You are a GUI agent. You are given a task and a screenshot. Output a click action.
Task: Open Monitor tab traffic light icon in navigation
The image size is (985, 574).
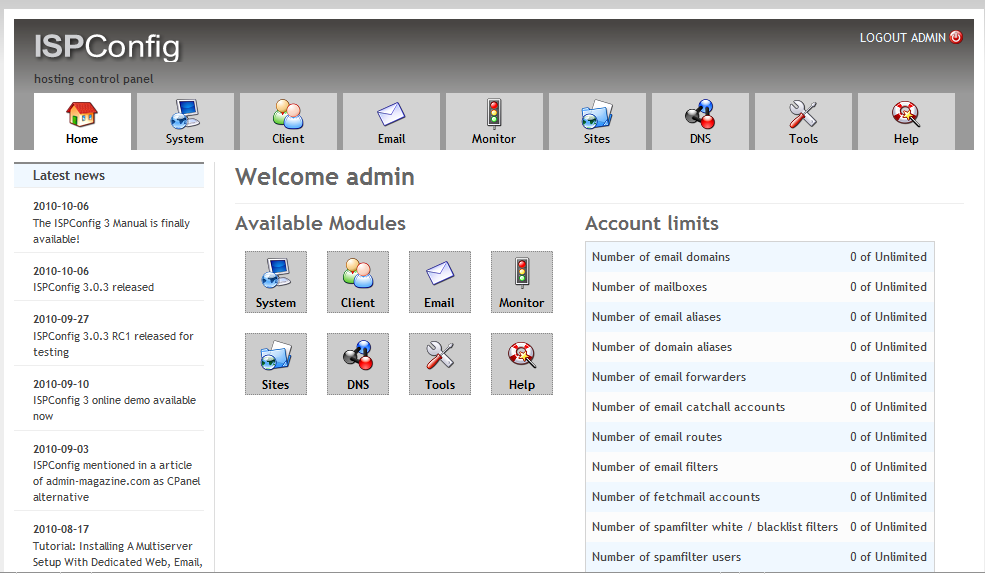pyautogui.click(x=494, y=114)
